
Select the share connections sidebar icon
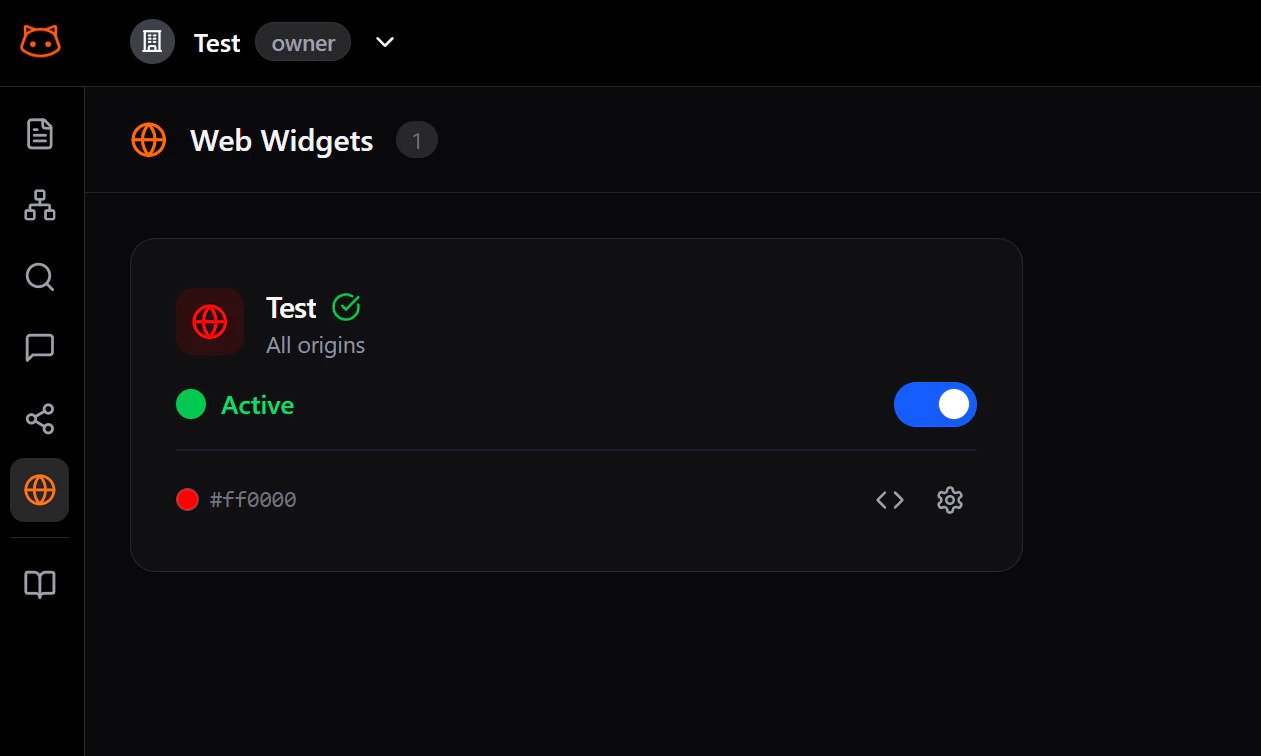[x=39, y=419]
